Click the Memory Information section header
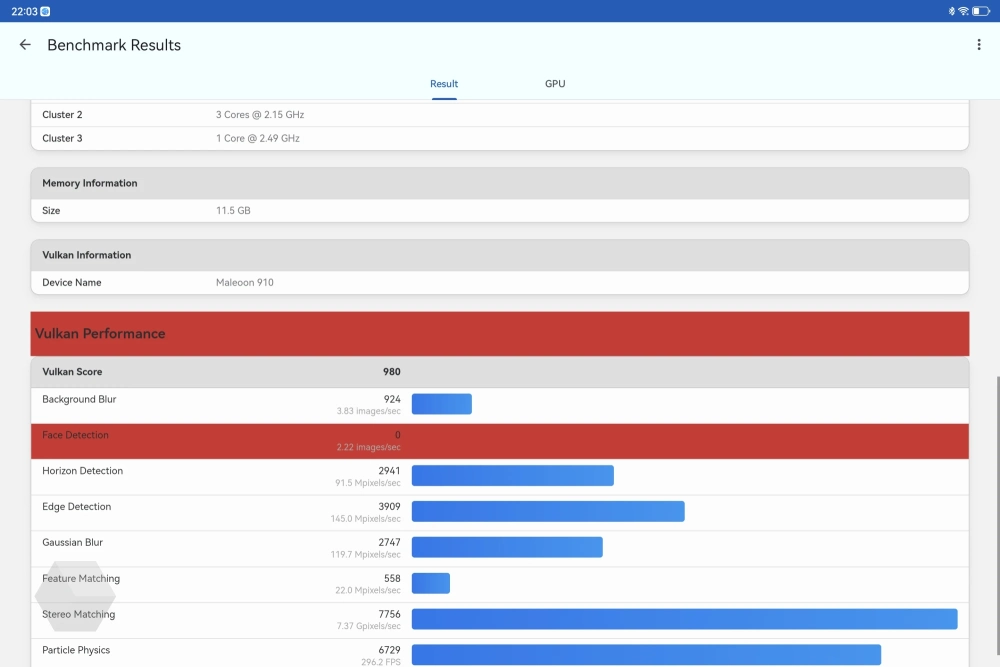 [x=499, y=183]
